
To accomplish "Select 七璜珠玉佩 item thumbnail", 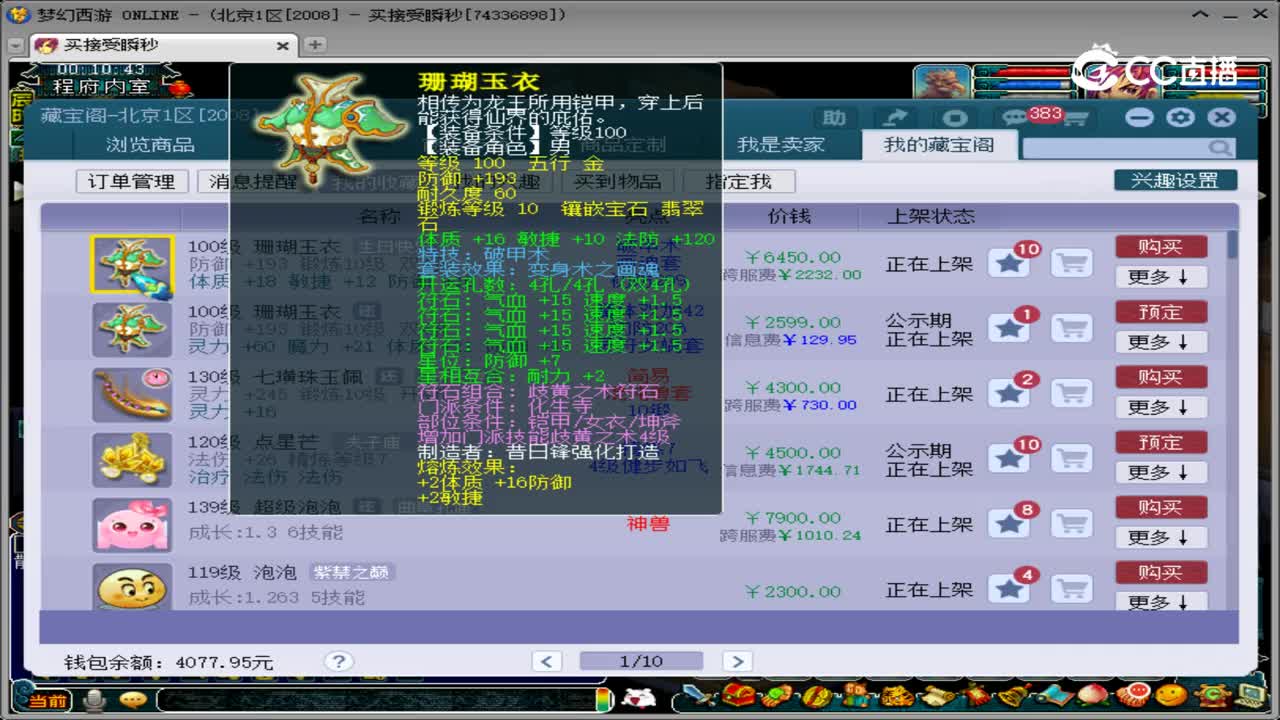I will coord(132,394).
